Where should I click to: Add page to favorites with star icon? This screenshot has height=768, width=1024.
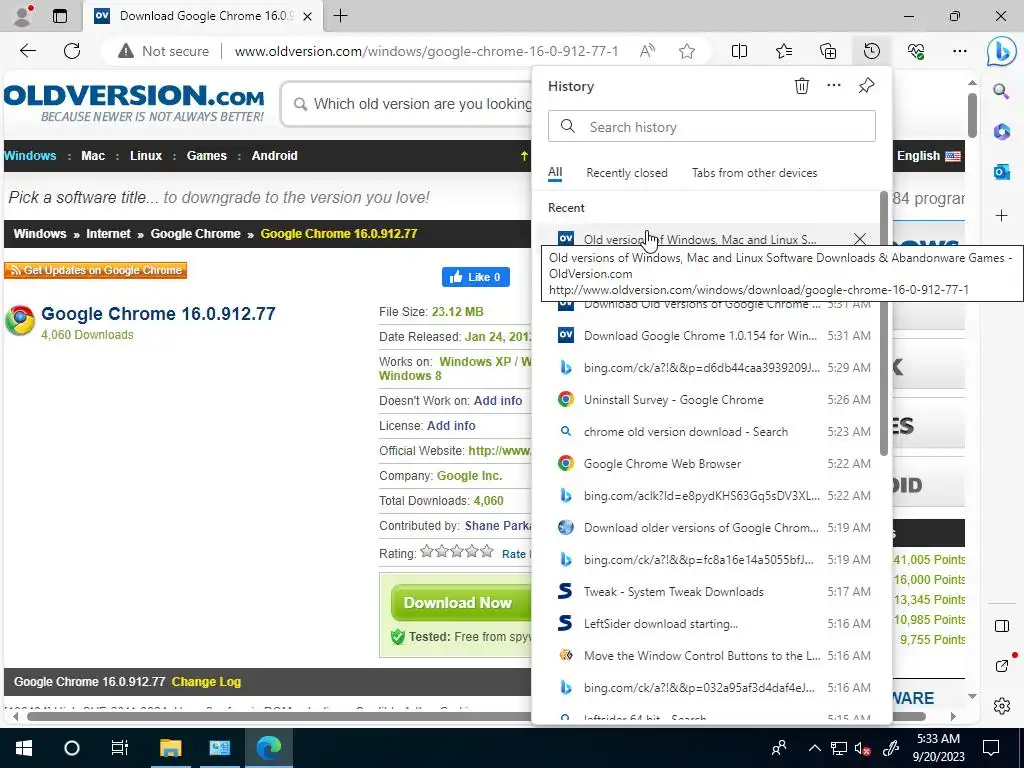click(x=686, y=51)
